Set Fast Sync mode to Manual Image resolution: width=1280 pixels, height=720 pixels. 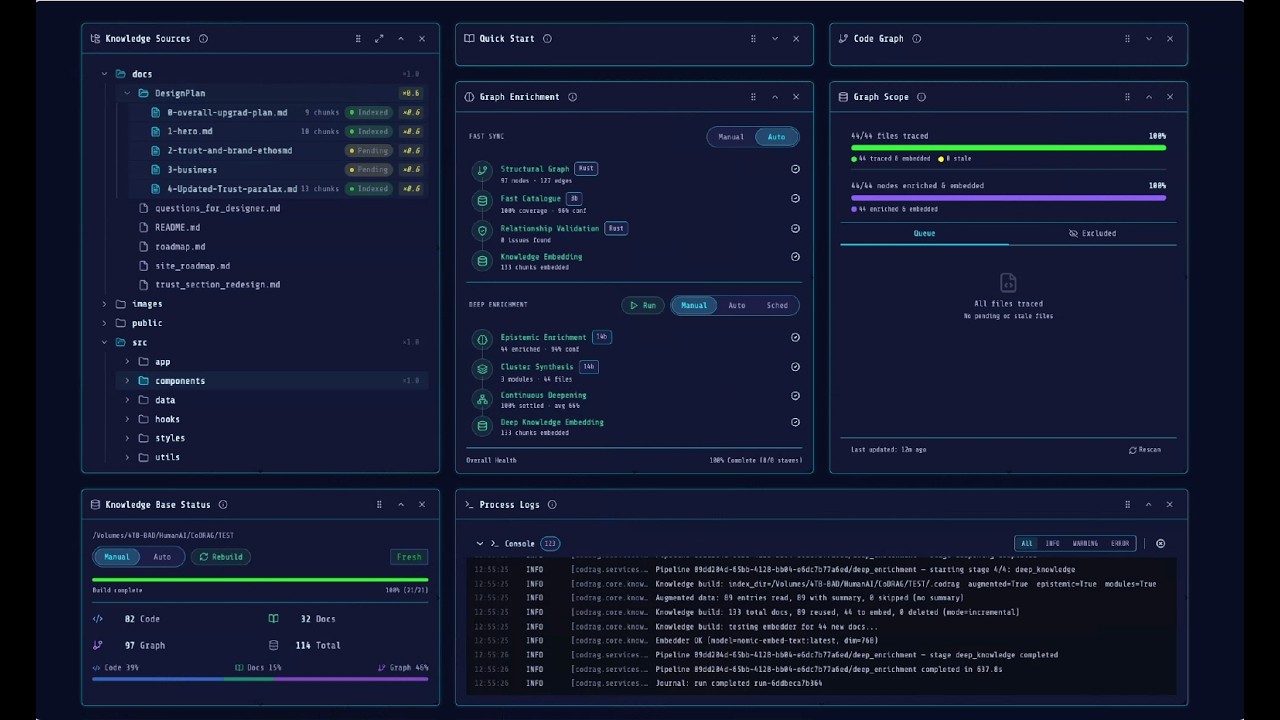731,137
